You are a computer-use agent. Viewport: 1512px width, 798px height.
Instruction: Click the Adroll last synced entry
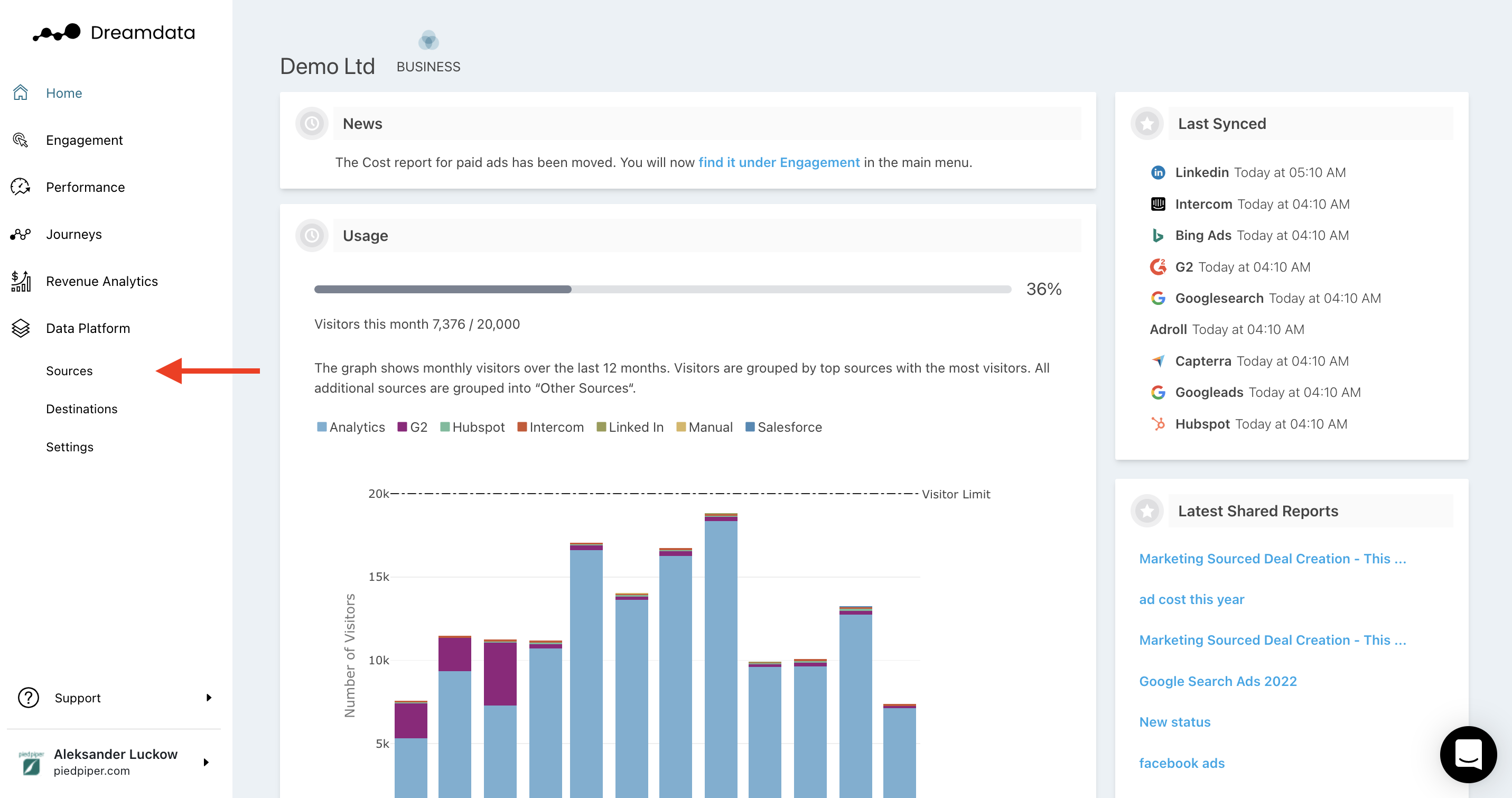[x=1227, y=329]
